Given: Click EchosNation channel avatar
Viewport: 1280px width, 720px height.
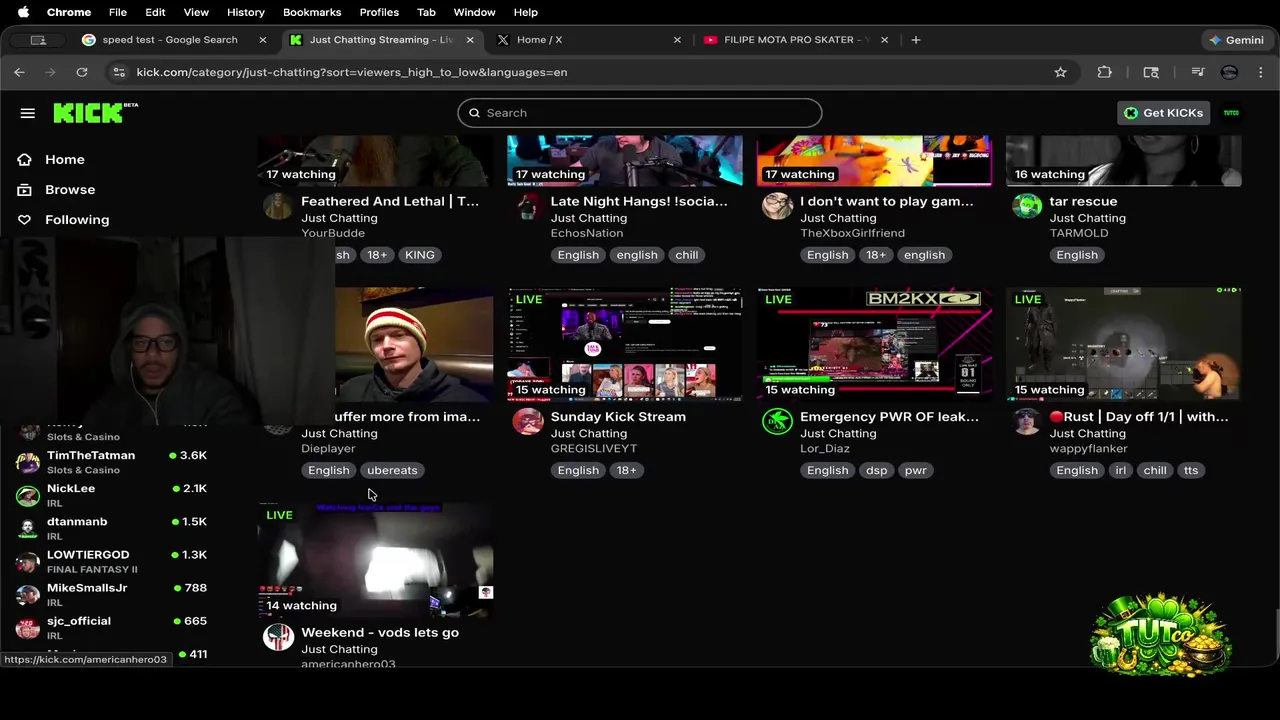Looking at the screenshot, I should [527, 206].
